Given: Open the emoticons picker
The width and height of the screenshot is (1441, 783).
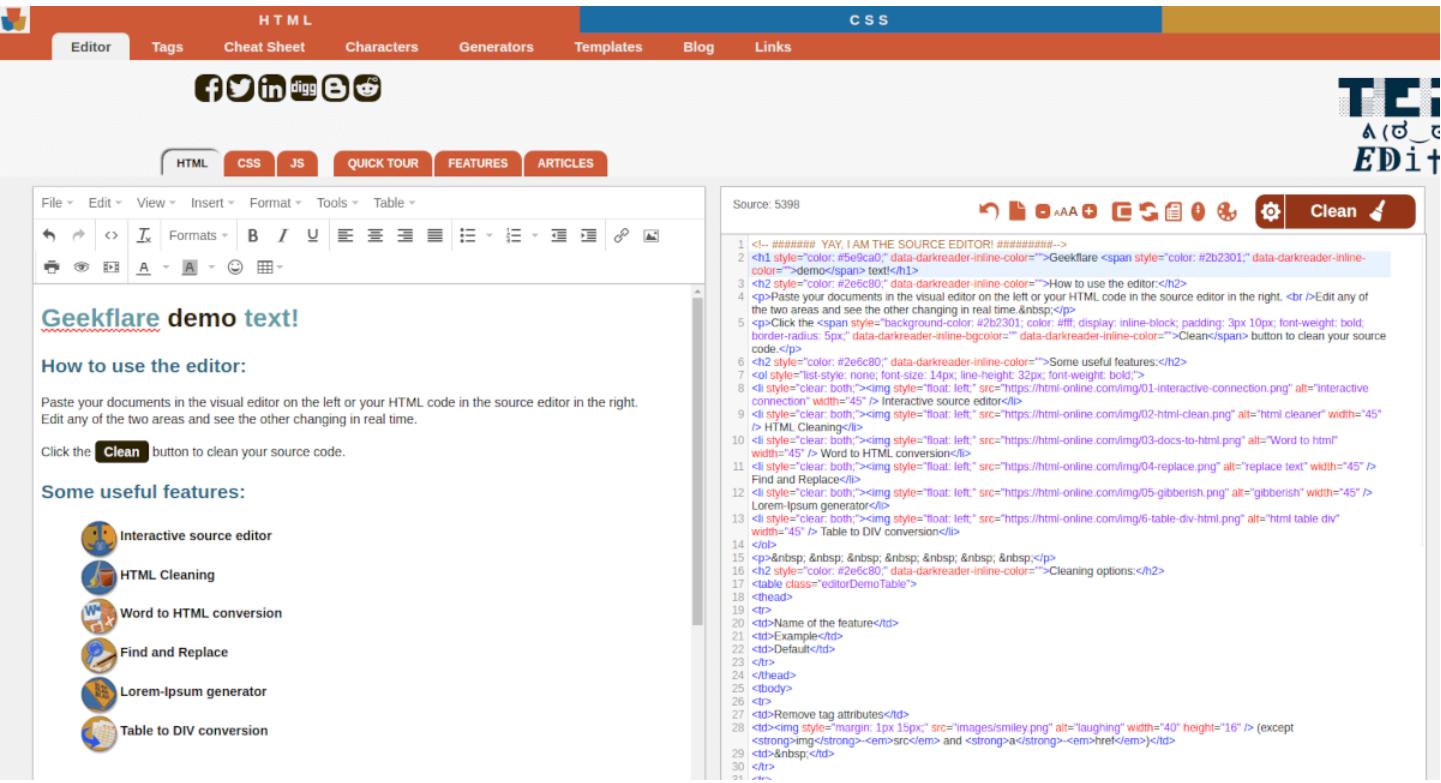Looking at the screenshot, I should click(235, 267).
